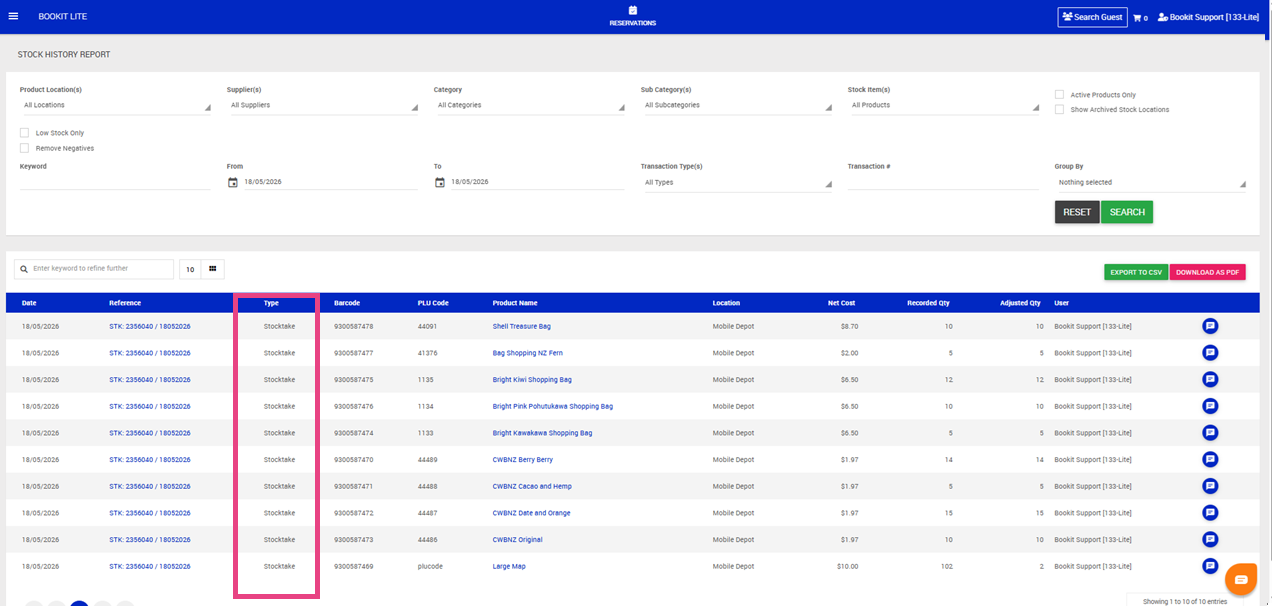This screenshot has width=1272, height=606.
Task: Open Transaction Type(s) dropdown
Action: point(736,183)
